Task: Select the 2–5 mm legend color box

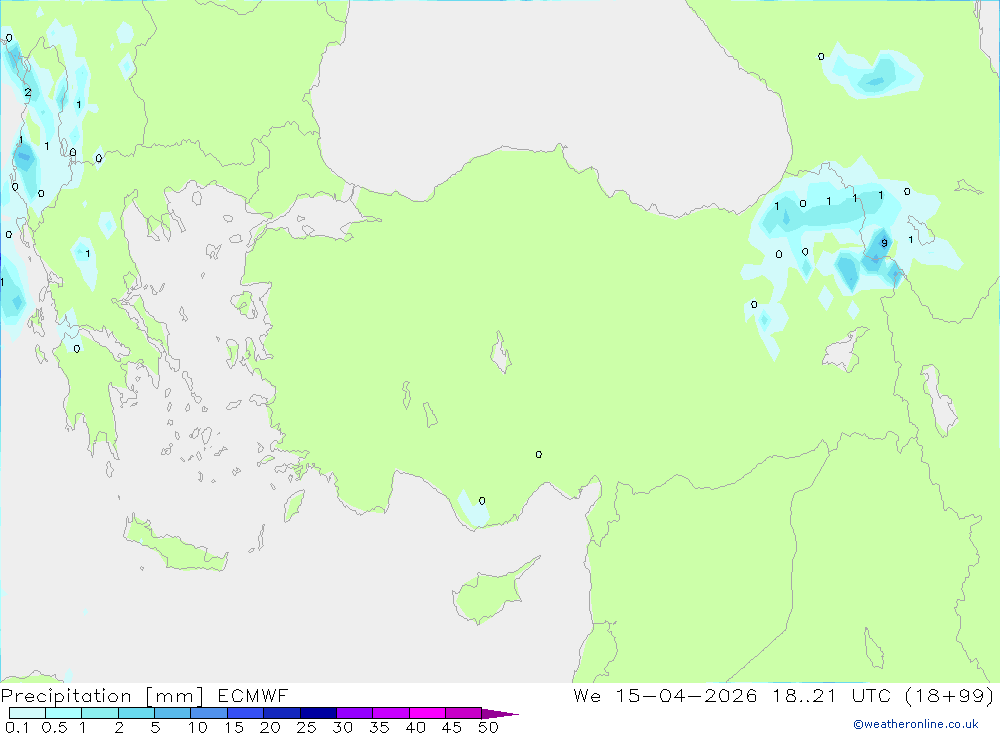Action: click(x=136, y=713)
